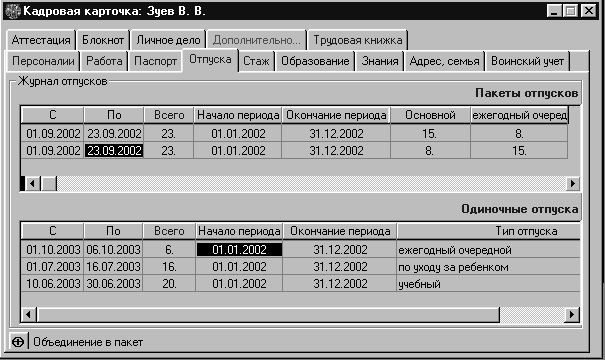Click the merge-into-package icon at bottom left
The height and width of the screenshot is (360, 605).
[x=18, y=342]
